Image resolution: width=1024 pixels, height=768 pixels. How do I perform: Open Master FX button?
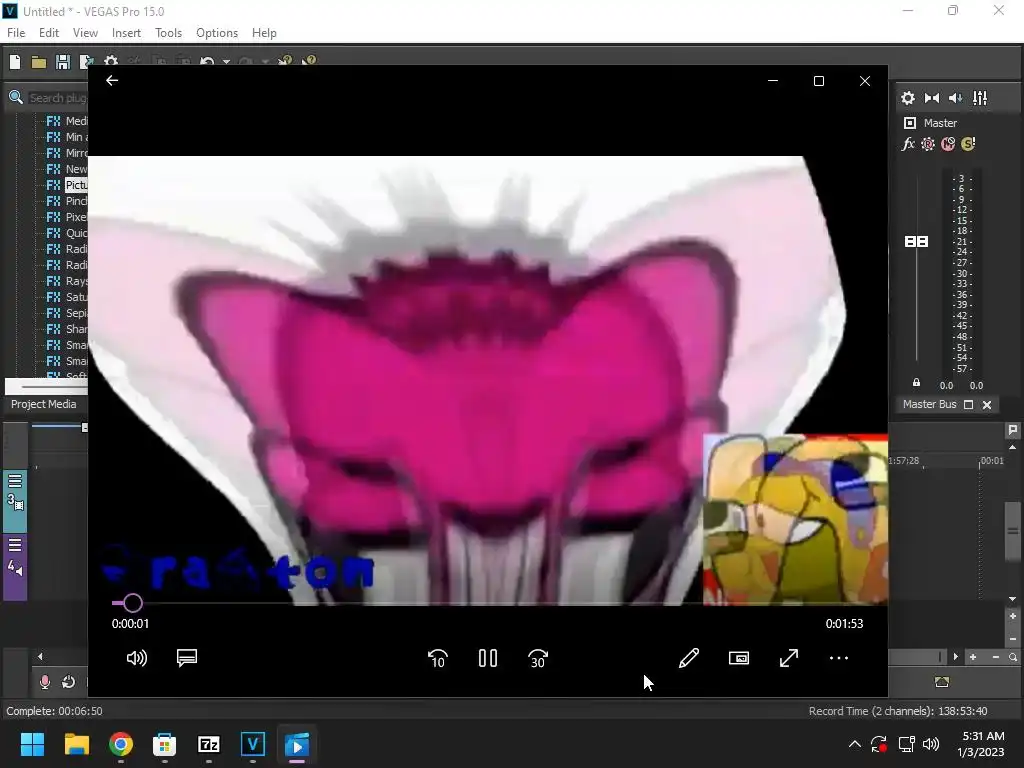pos(908,144)
